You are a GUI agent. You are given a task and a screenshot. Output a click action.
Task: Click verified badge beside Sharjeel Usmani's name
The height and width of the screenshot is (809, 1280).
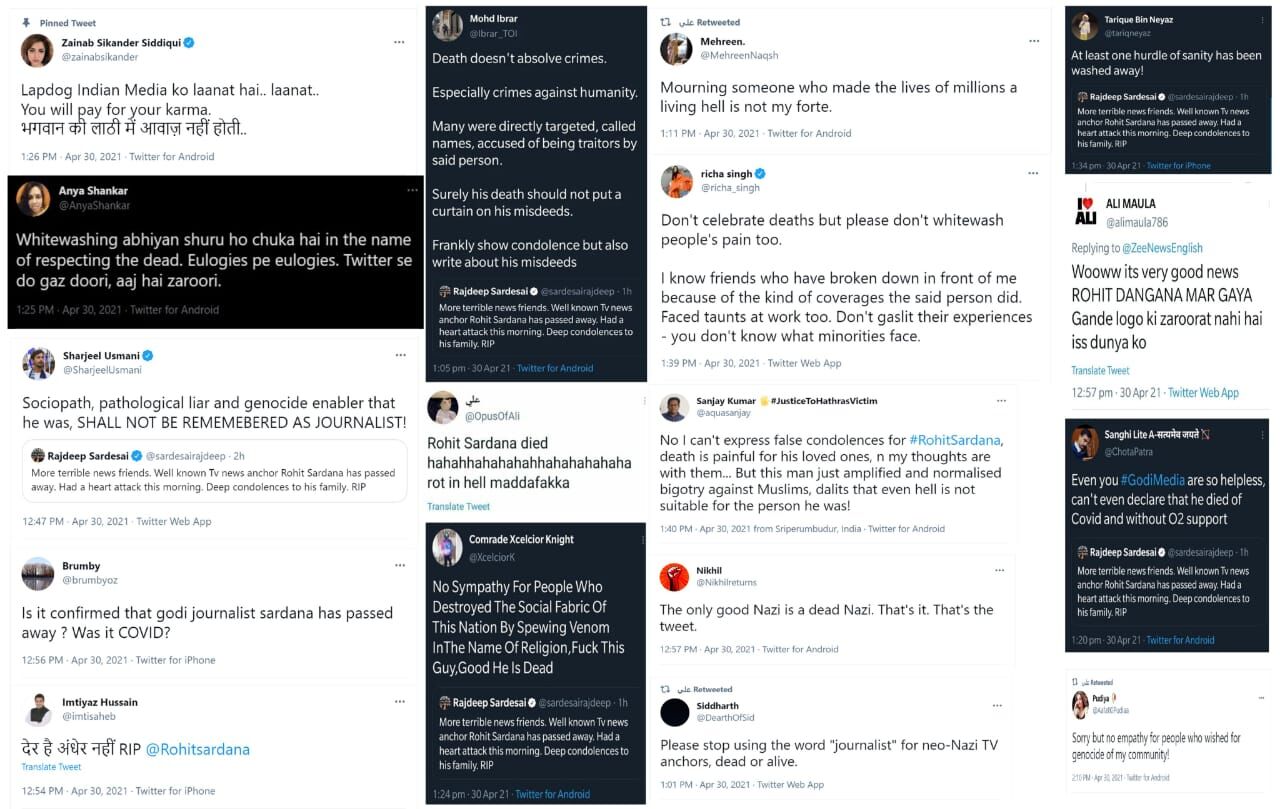pyautogui.click(x=148, y=356)
